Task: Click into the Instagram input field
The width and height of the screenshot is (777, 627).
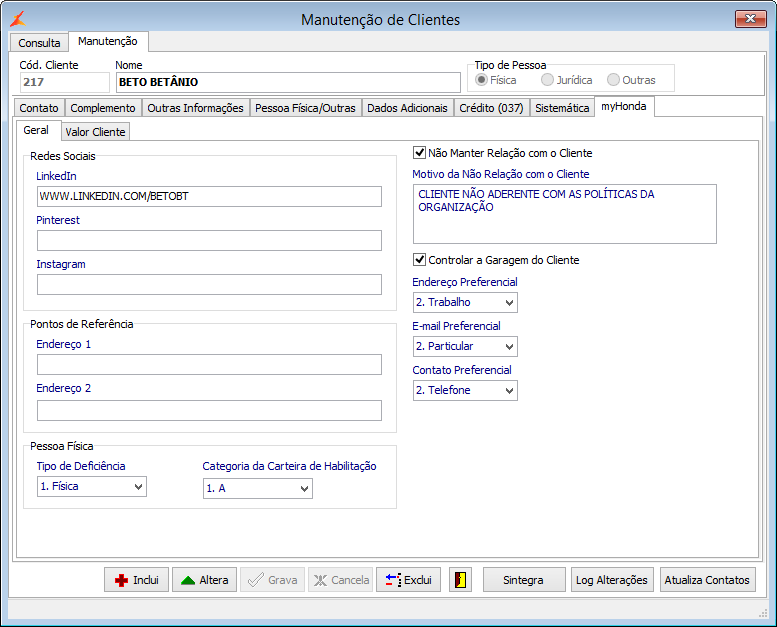Action: coord(209,285)
